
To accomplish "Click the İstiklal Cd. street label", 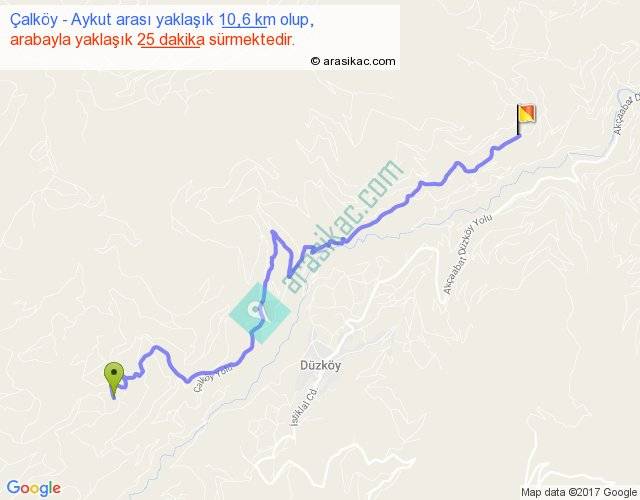I will pyautogui.click(x=303, y=407).
